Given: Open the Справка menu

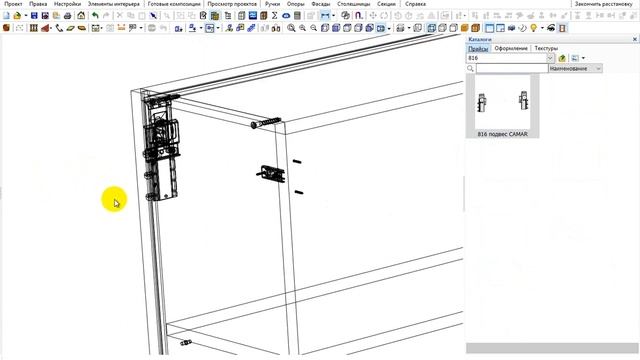Looking at the screenshot, I should (416, 4).
